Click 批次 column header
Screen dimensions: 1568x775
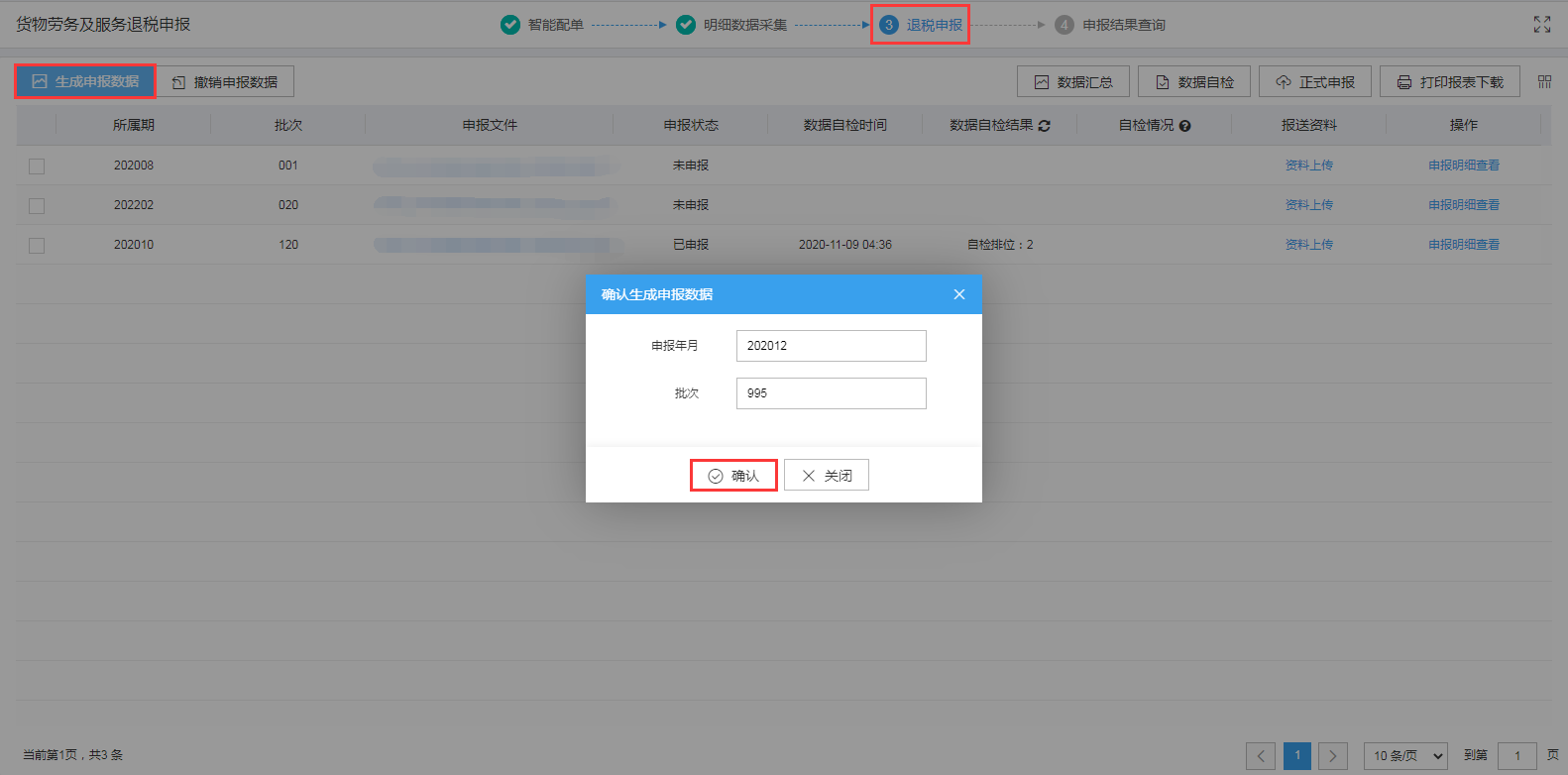[x=288, y=125]
